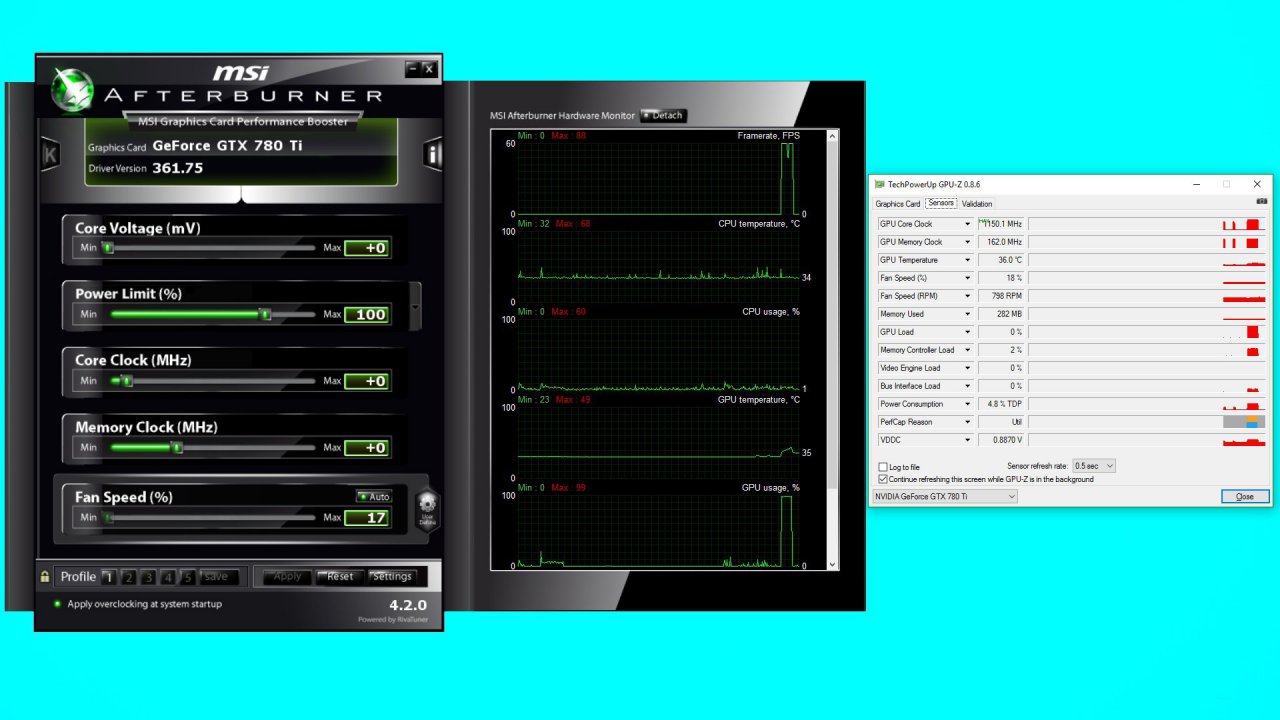Screen dimensions: 1280x720
Task: Click the Core Clock slider handle
Action: [x=127, y=381]
